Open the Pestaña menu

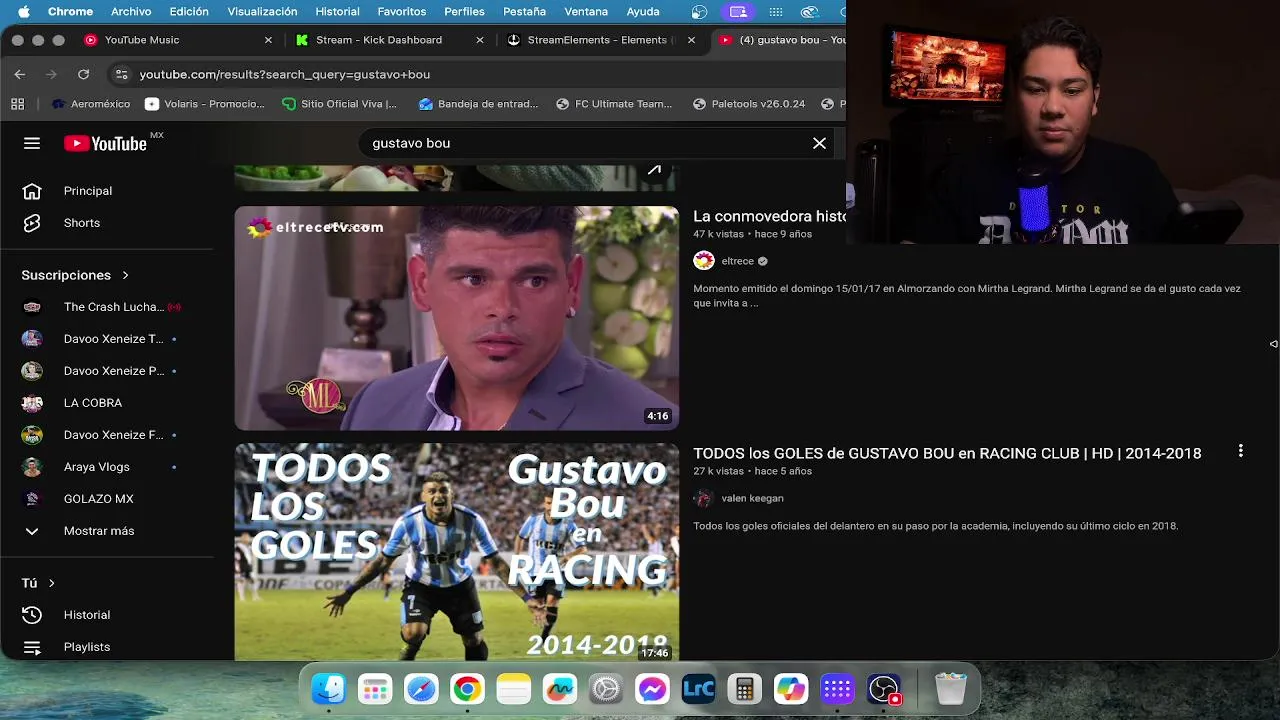coord(524,12)
